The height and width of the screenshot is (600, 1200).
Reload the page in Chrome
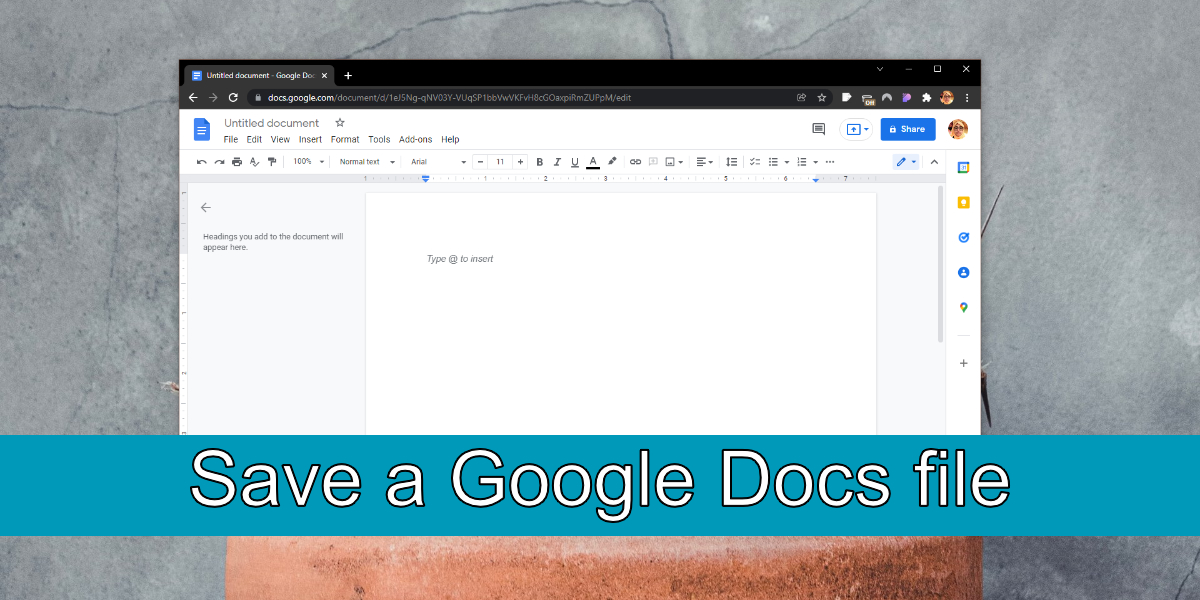[233, 98]
